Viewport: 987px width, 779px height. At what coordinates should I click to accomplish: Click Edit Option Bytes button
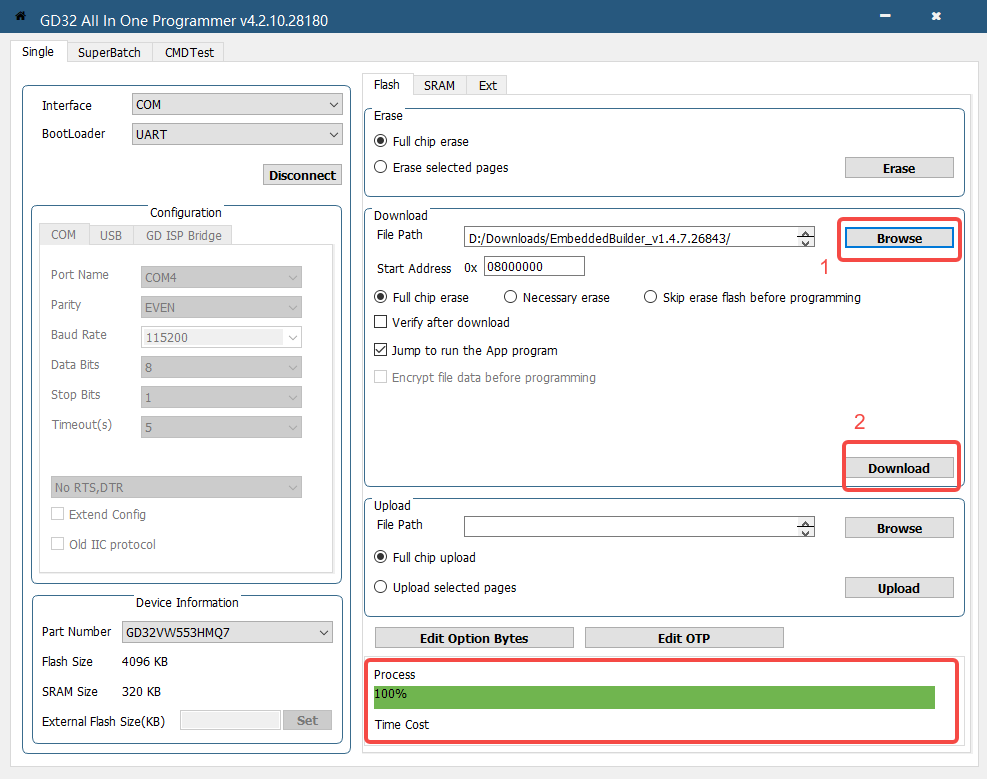pos(474,638)
